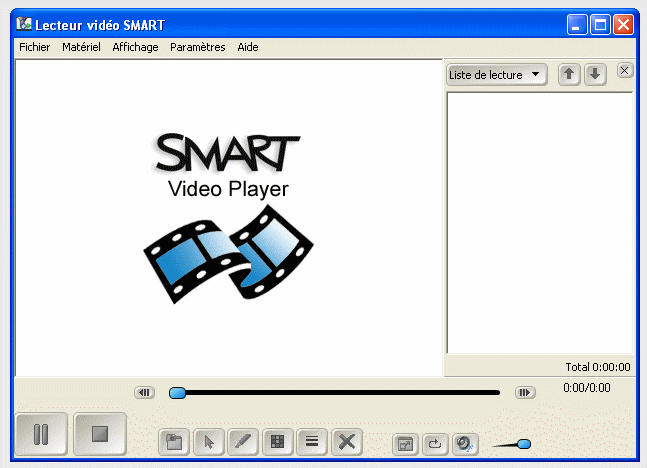
Task: Click the 0:00/0:00 elapsed time display
Action: point(587,388)
